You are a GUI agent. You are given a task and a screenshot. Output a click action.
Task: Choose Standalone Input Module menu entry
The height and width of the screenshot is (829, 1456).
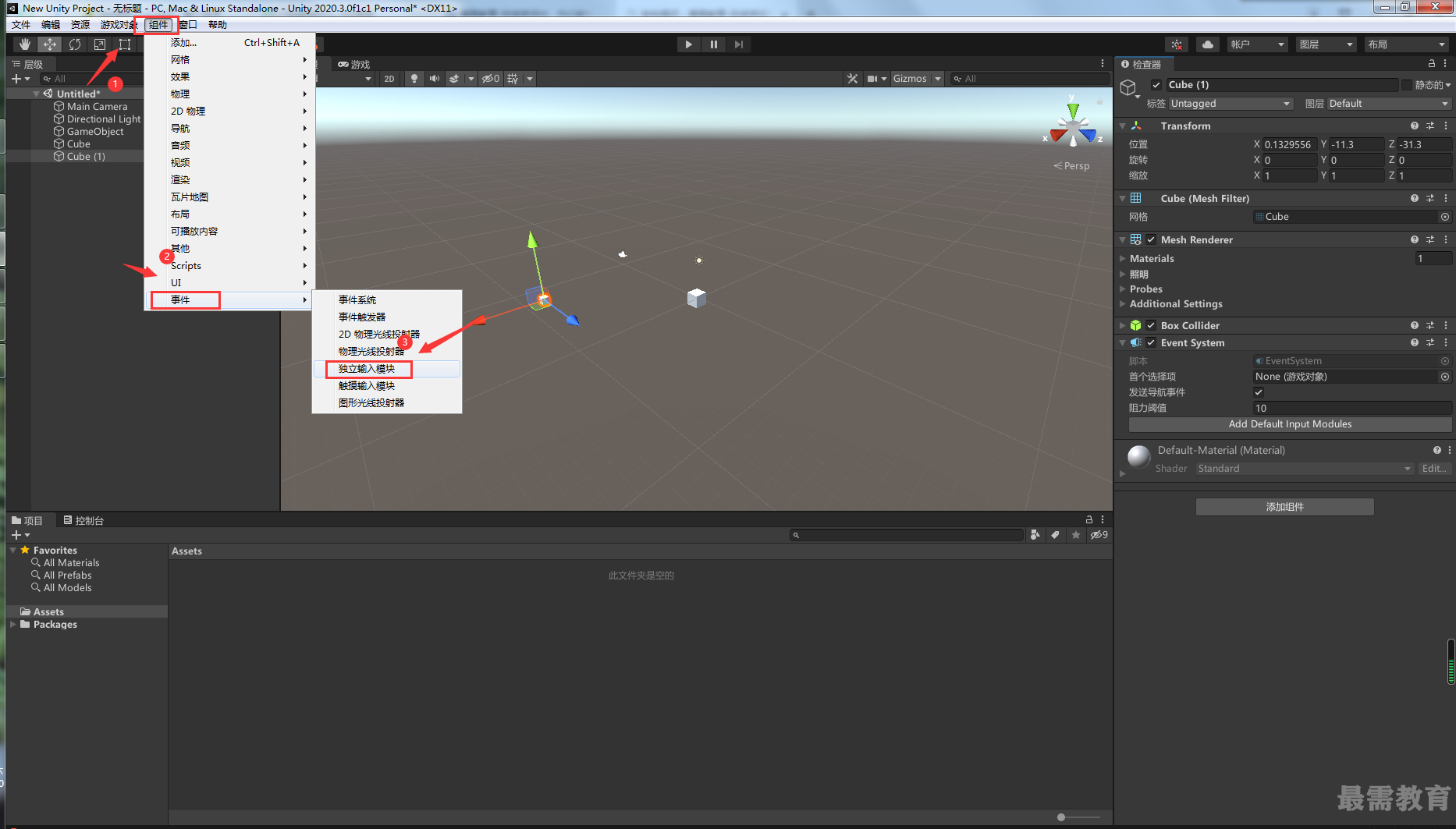coord(387,369)
